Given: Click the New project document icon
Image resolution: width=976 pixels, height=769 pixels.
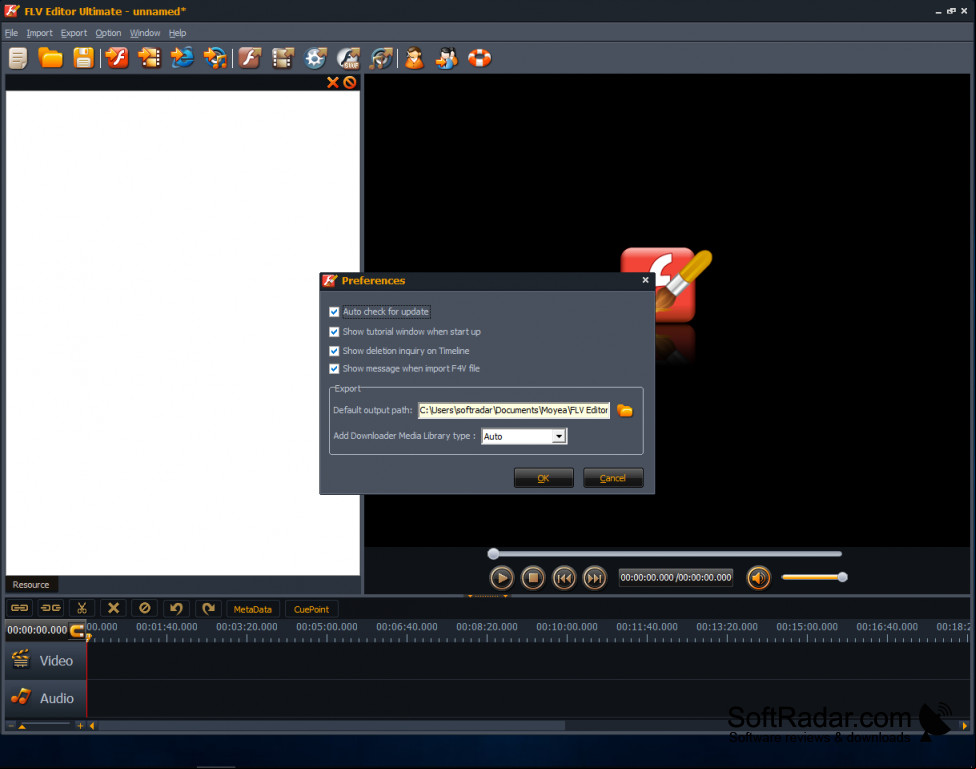Looking at the screenshot, I should [x=18, y=59].
